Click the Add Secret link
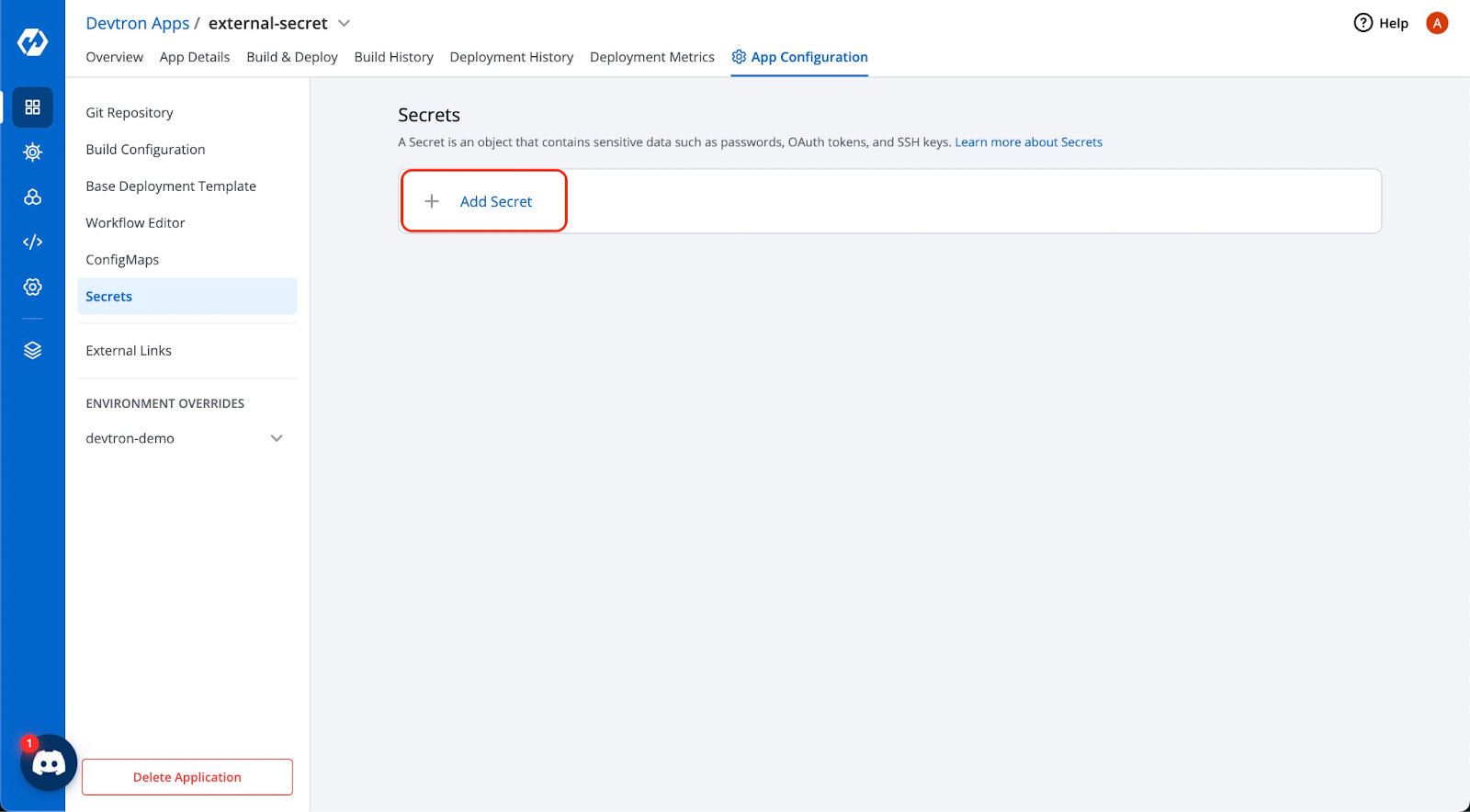This screenshot has height=812, width=1470. click(496, 201)
